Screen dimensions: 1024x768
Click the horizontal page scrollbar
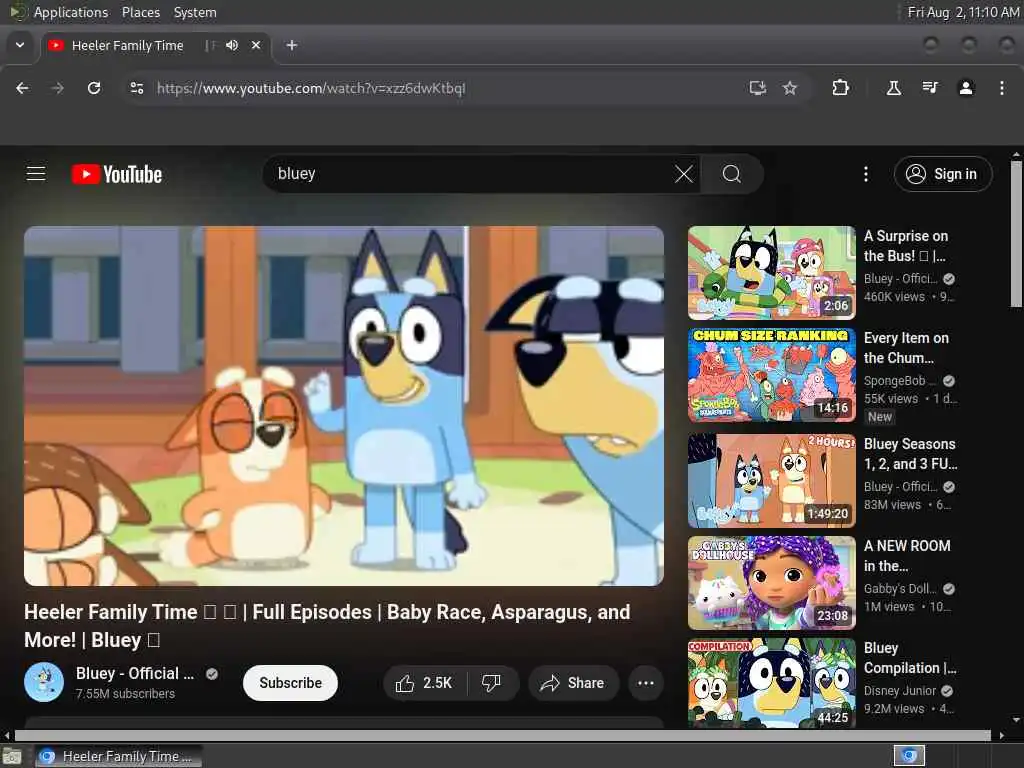(x=503, y=735)
